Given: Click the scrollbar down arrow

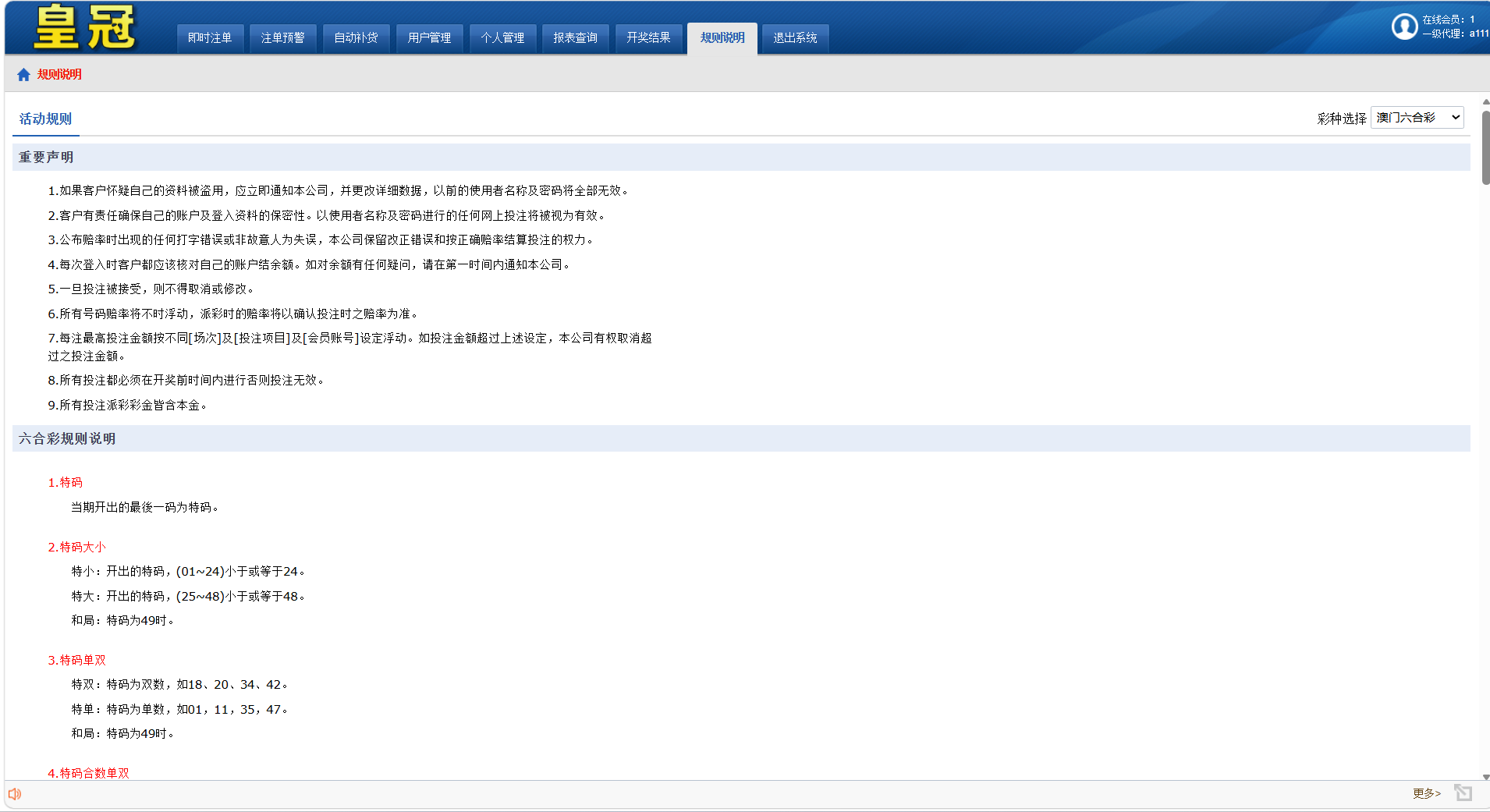Looking at the screenshot, I should point(1485,776).
